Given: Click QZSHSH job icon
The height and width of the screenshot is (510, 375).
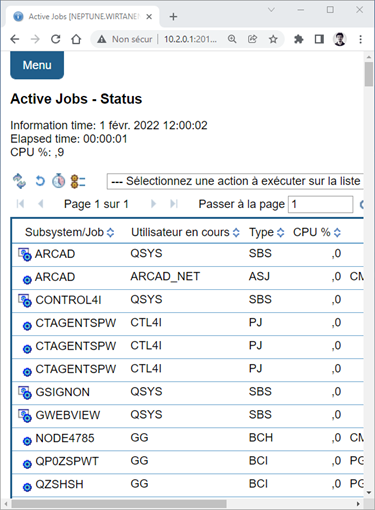Looking at the screenshot, I should tap(27, 487).
